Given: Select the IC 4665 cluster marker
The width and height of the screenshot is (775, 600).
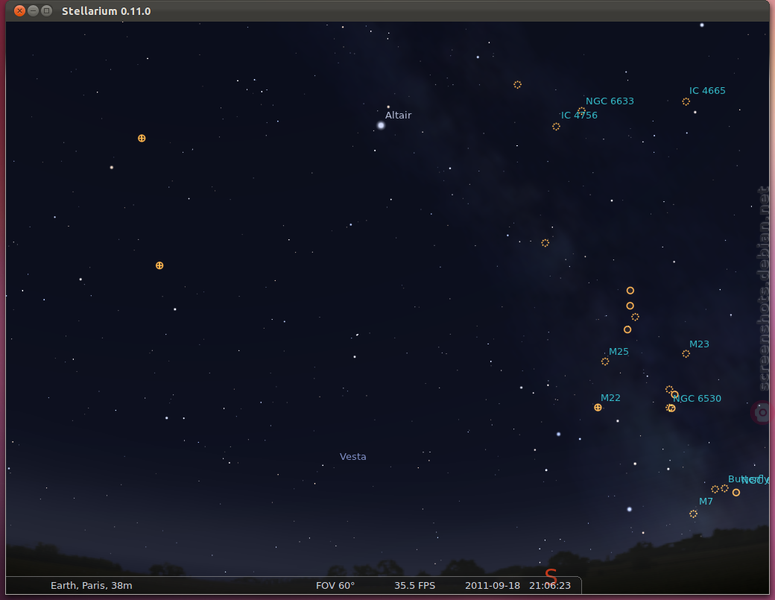Looking at the screenshot, I should coord(686,102).
